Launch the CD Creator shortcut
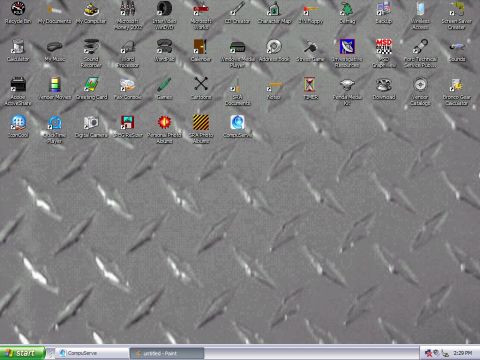The height and width of the screenshot is (360, 480). click(x=237, y=9)
